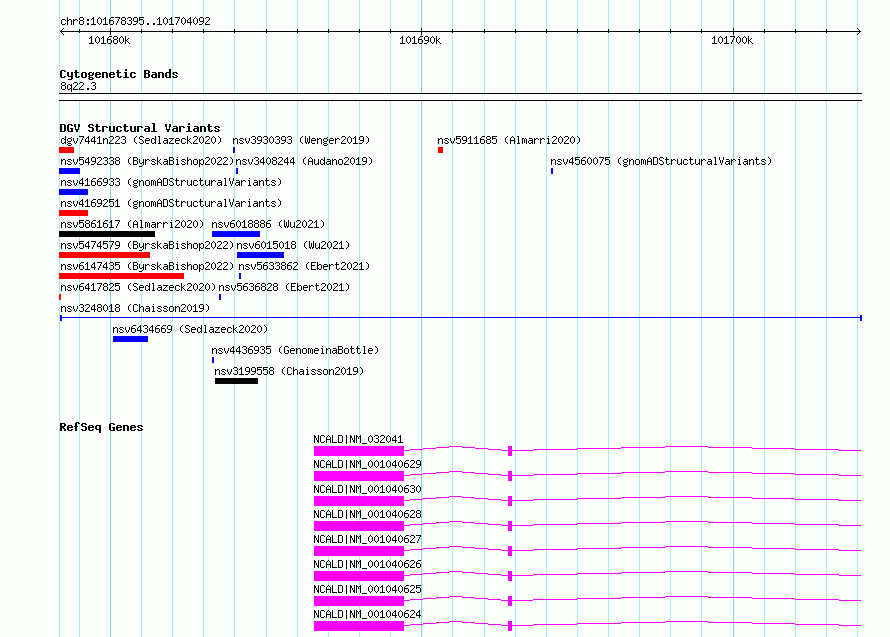Click the magenta exon block of NM_001040628
Screen dimensions: 890x637
click(x=359, y=526)
